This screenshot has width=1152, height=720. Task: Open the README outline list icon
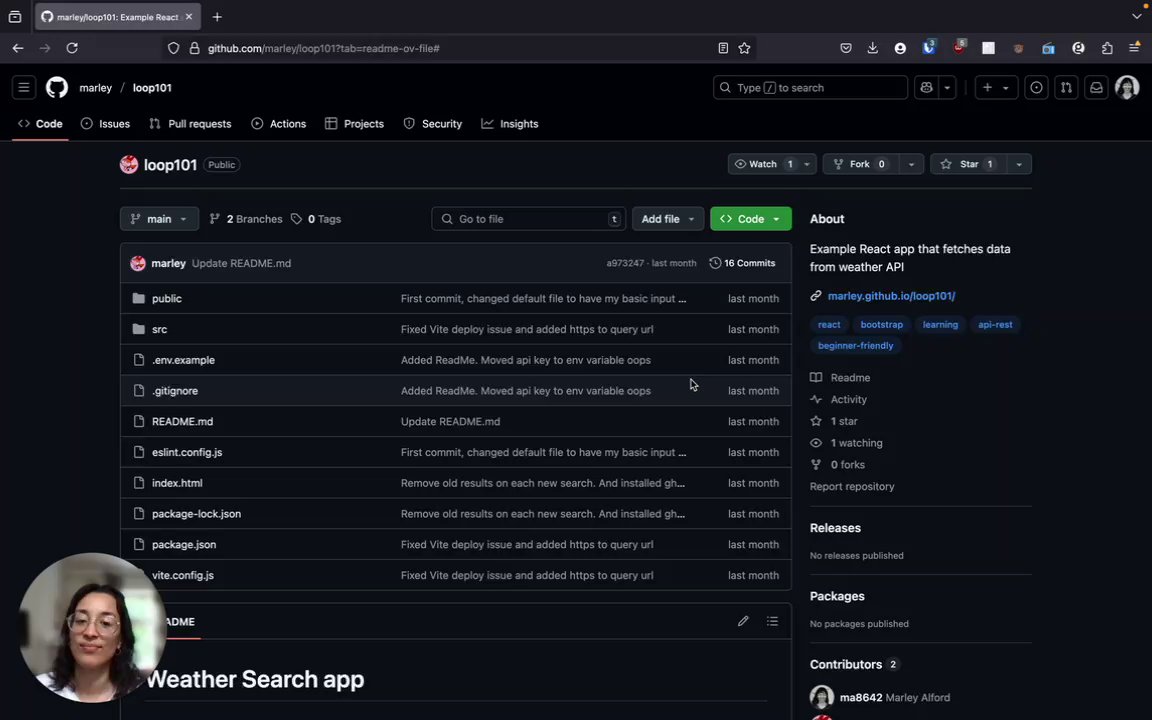(x=772, y=622)
